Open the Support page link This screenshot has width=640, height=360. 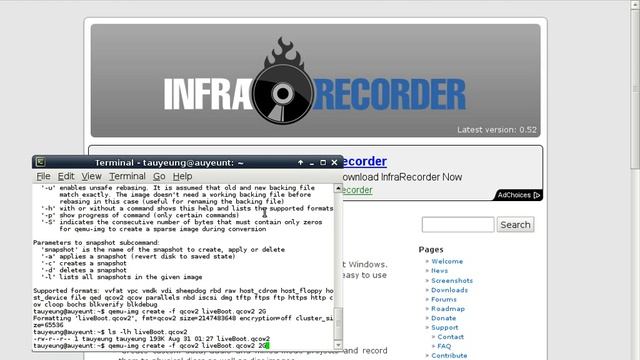coord(444,327)
